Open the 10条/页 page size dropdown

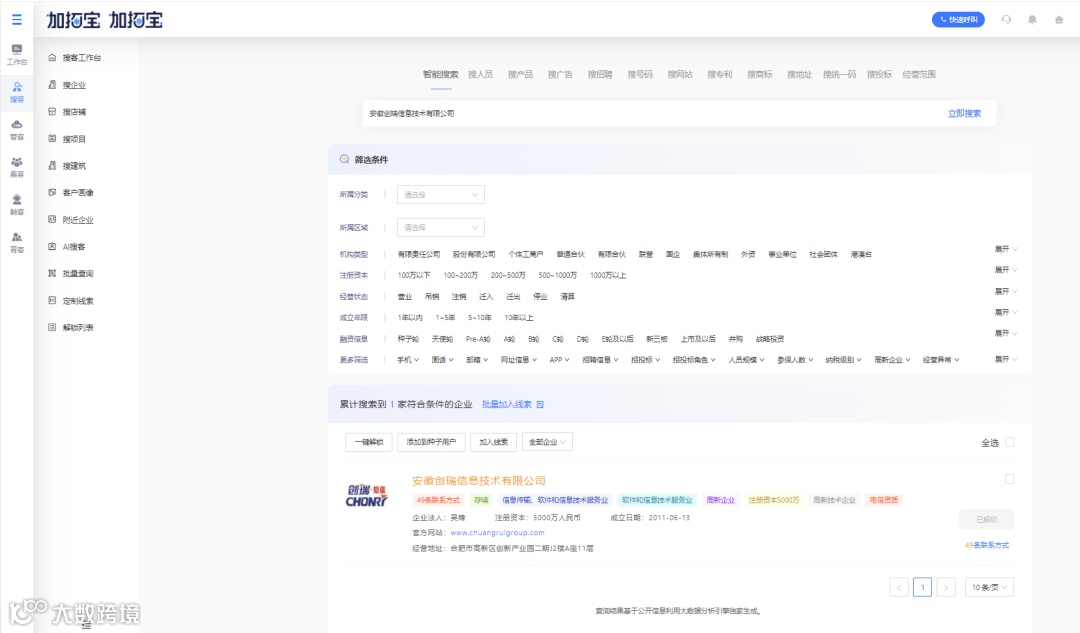pyautogui.click(x=989, y=588)
